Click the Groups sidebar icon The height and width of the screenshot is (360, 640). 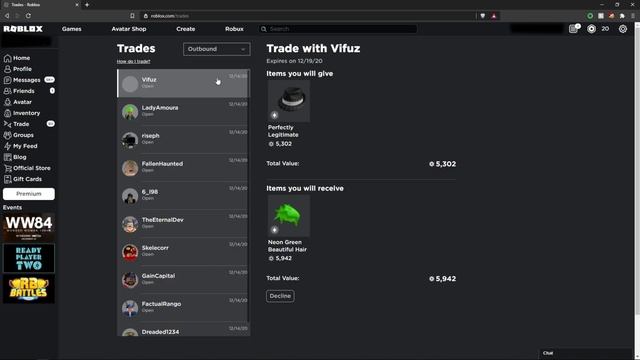tap(7, 135)
